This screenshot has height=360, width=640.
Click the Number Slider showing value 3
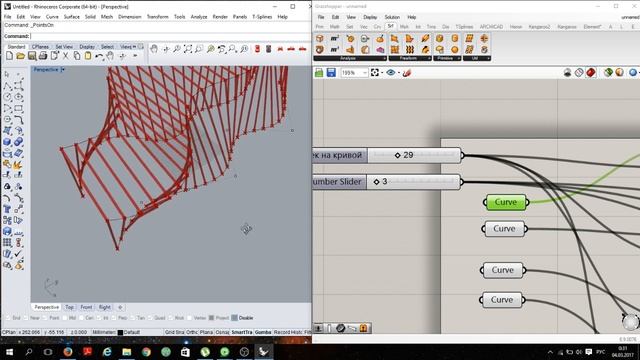coord(387,182)
